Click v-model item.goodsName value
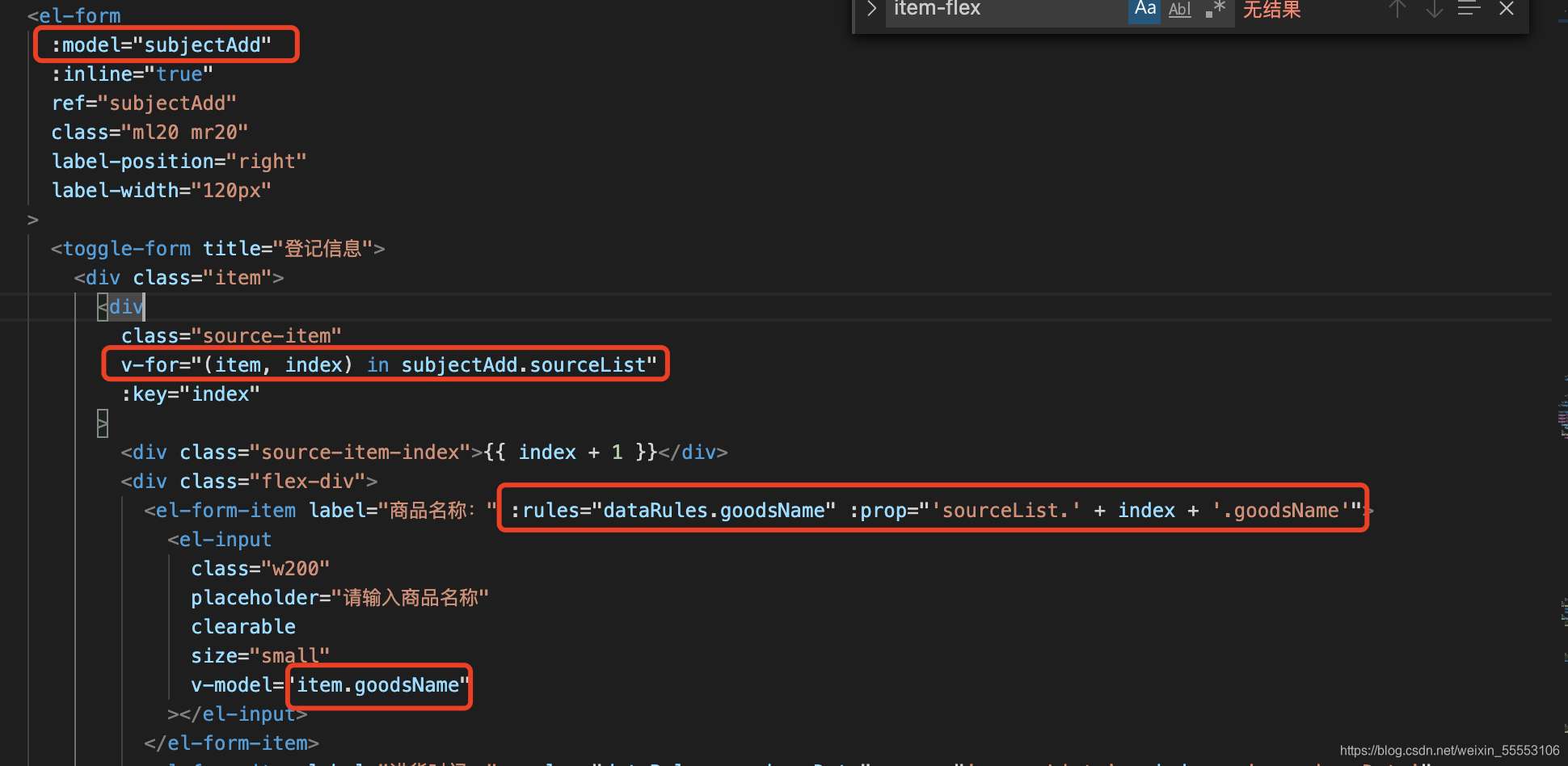 tap(378, 685)
